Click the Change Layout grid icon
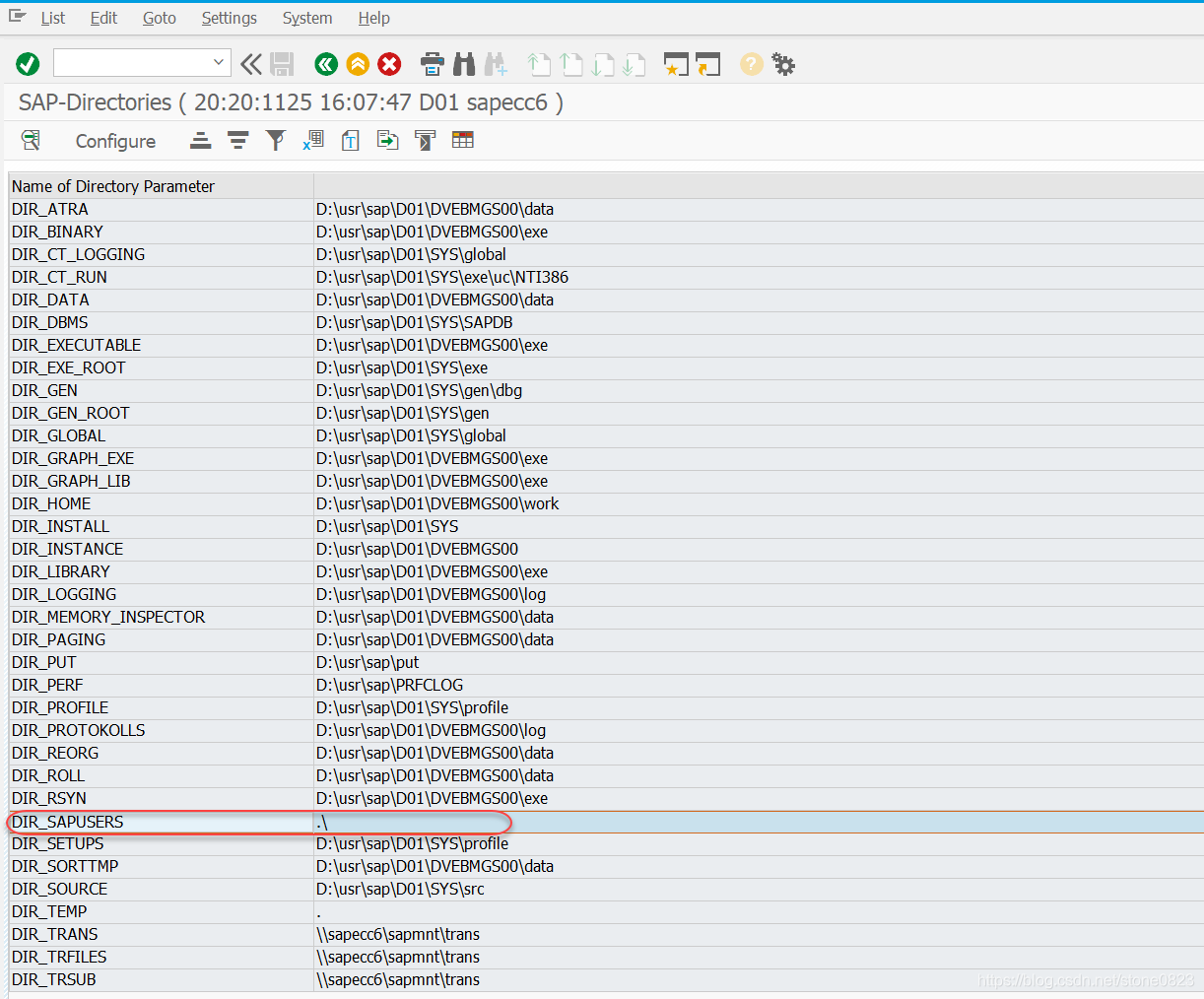 [x=463, y=140]
